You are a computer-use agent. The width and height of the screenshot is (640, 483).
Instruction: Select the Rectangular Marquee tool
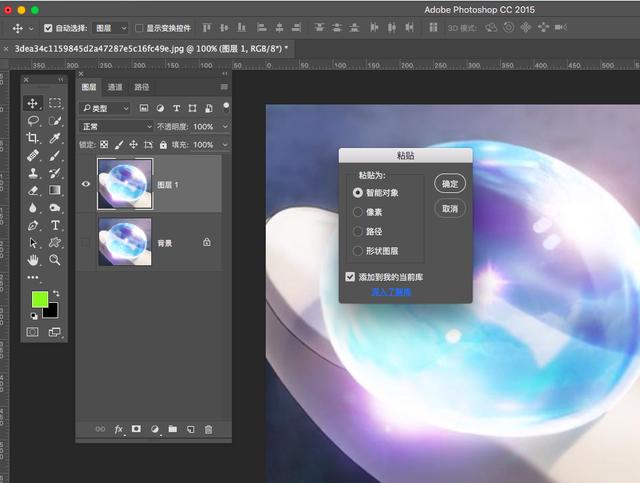(x=55, y=103)
